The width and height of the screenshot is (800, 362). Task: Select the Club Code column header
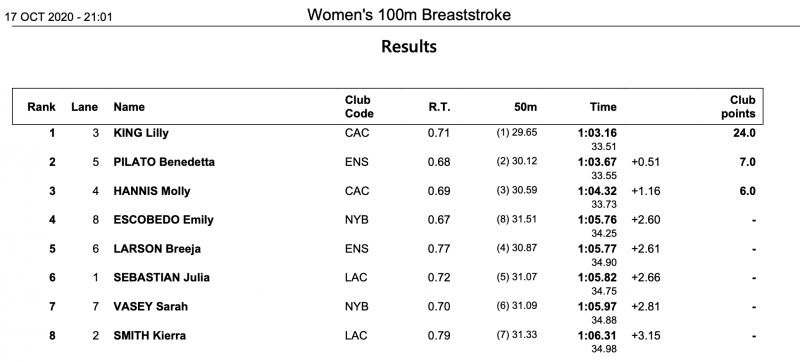(359, 107)
